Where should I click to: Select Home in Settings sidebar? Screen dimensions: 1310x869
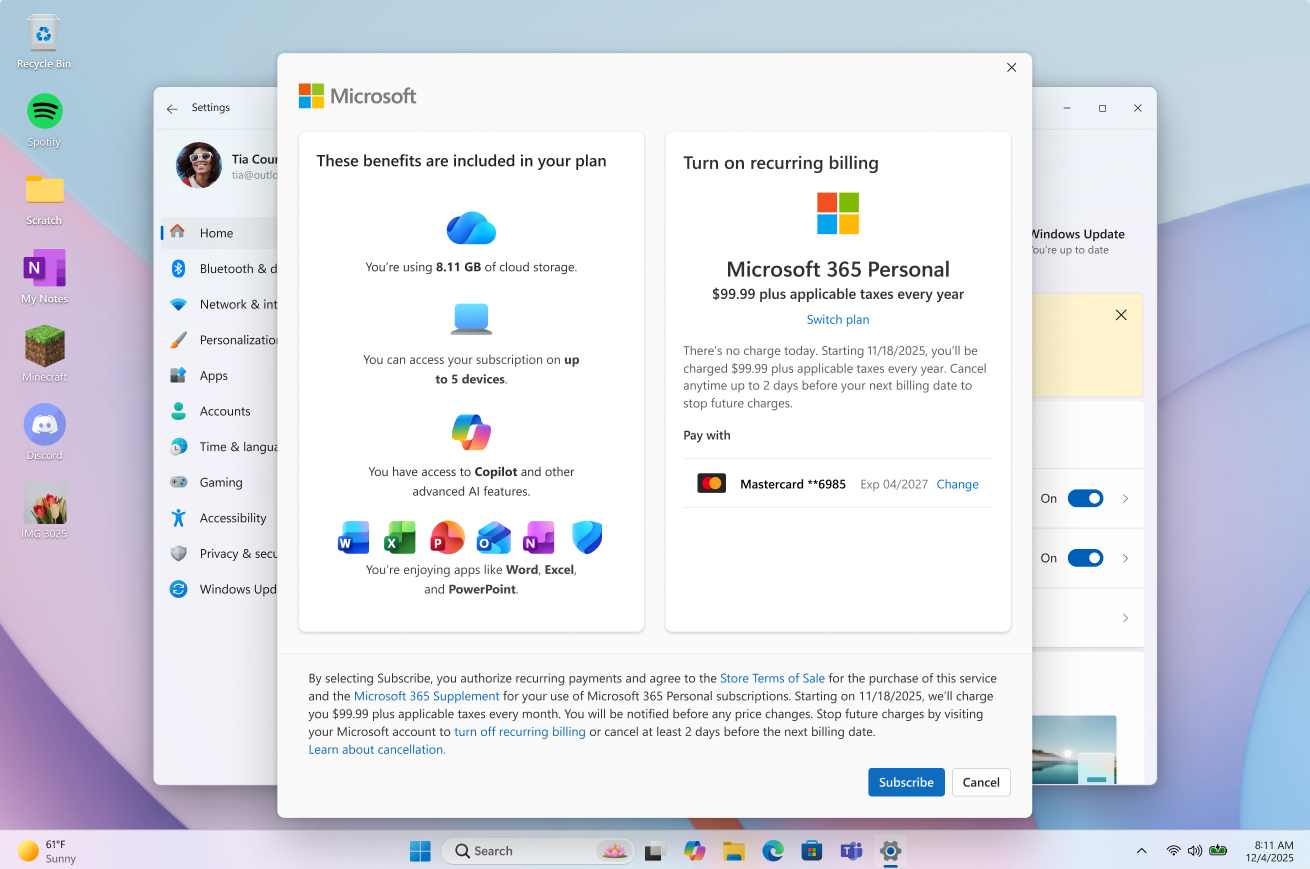219,233
